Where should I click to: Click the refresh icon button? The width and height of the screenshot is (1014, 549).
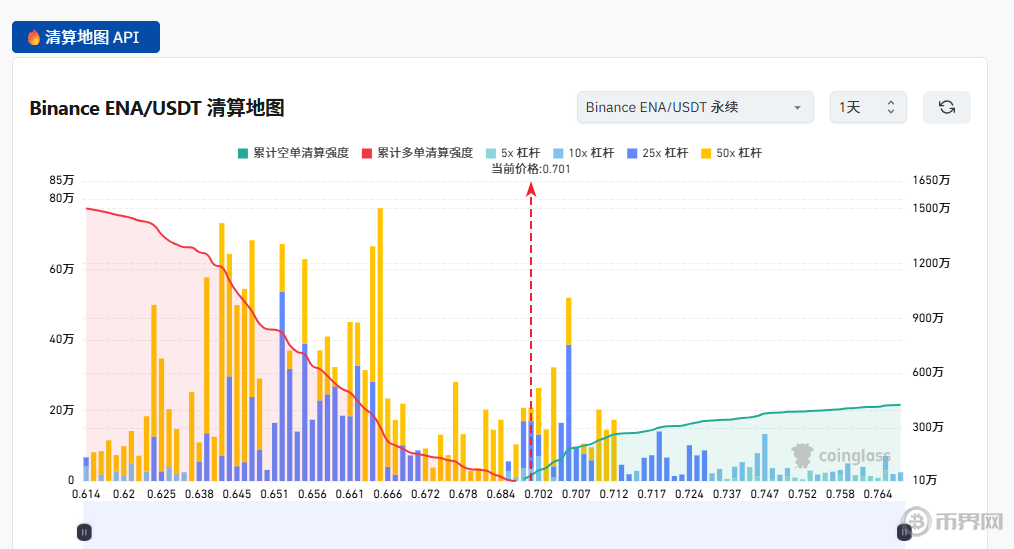(946, 107)
